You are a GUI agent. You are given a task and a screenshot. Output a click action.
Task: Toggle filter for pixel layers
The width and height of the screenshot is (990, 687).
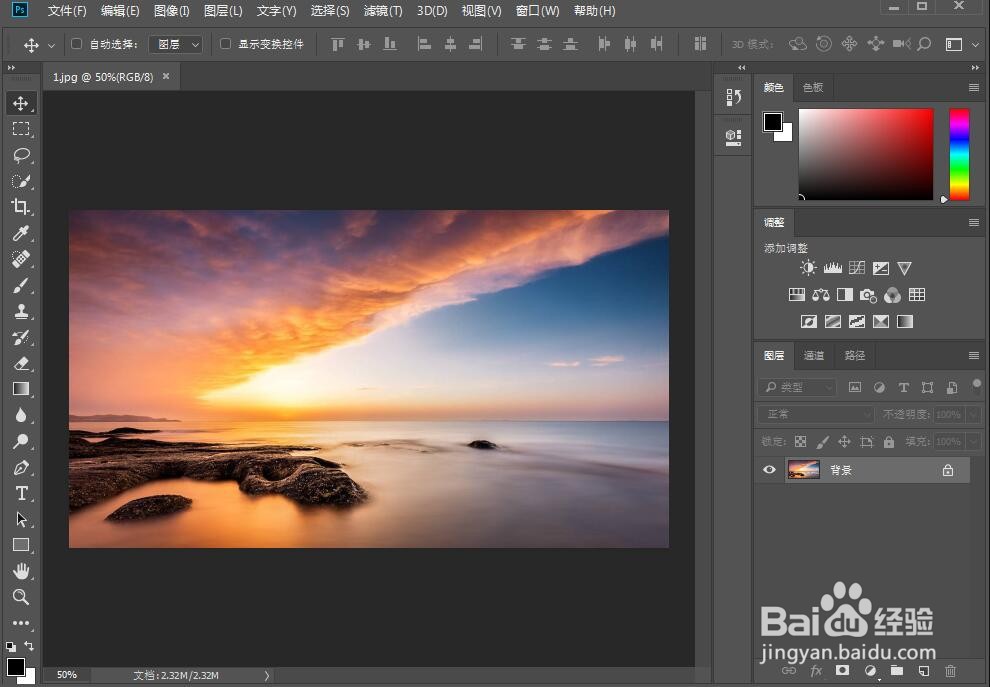pos(855,387)
